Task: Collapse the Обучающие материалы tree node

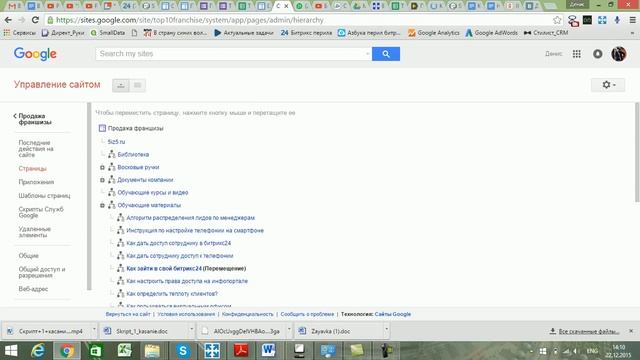Action: [102, 205]
